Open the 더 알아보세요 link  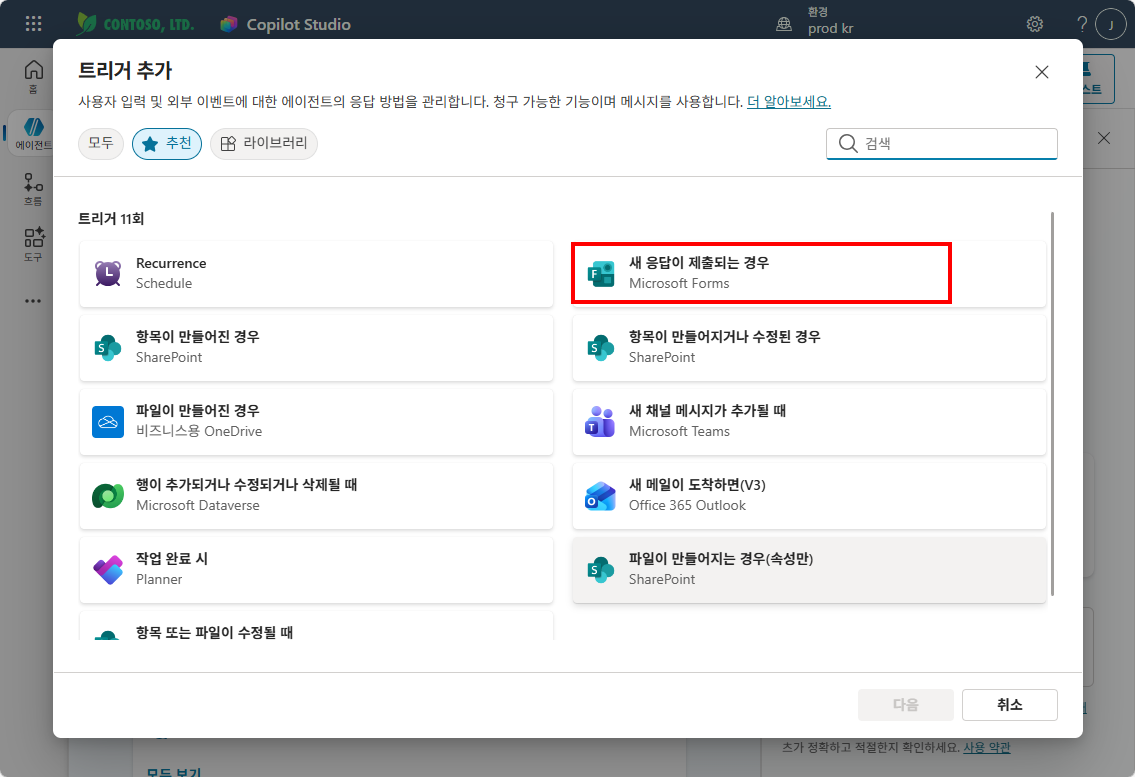788,101
